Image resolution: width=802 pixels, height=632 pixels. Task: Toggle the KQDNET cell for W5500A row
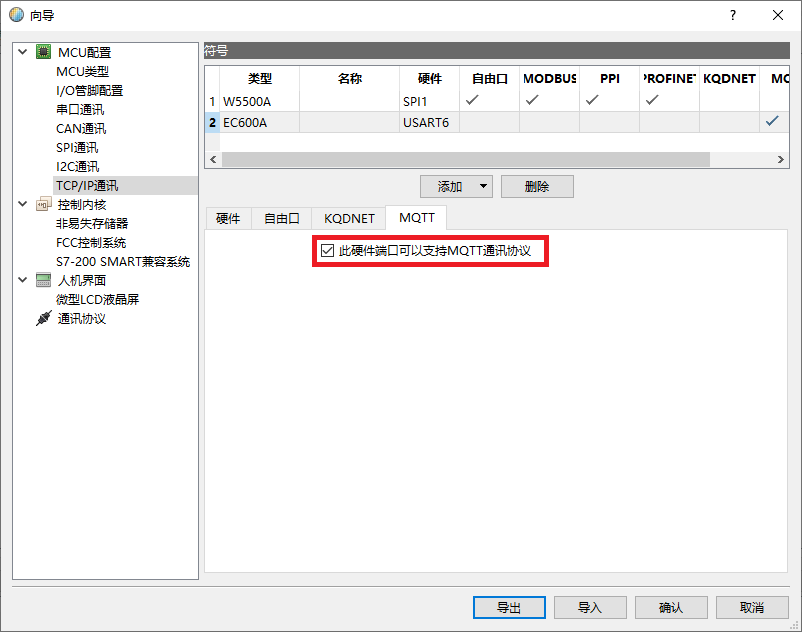[729, 101]
